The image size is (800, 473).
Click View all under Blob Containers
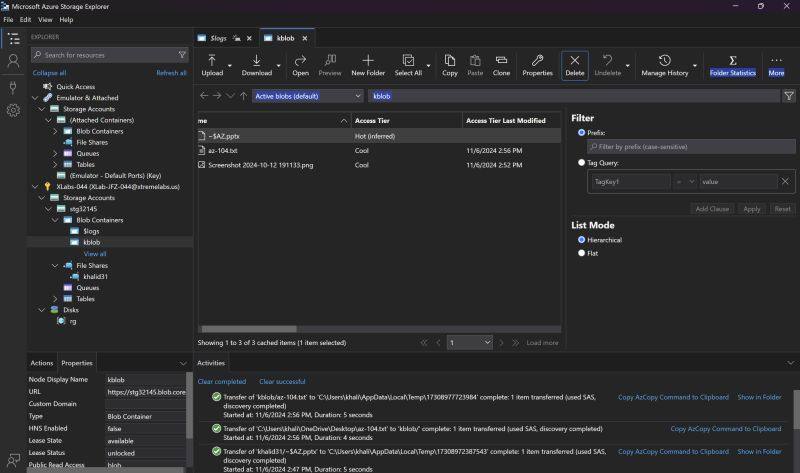click(95, 254)
